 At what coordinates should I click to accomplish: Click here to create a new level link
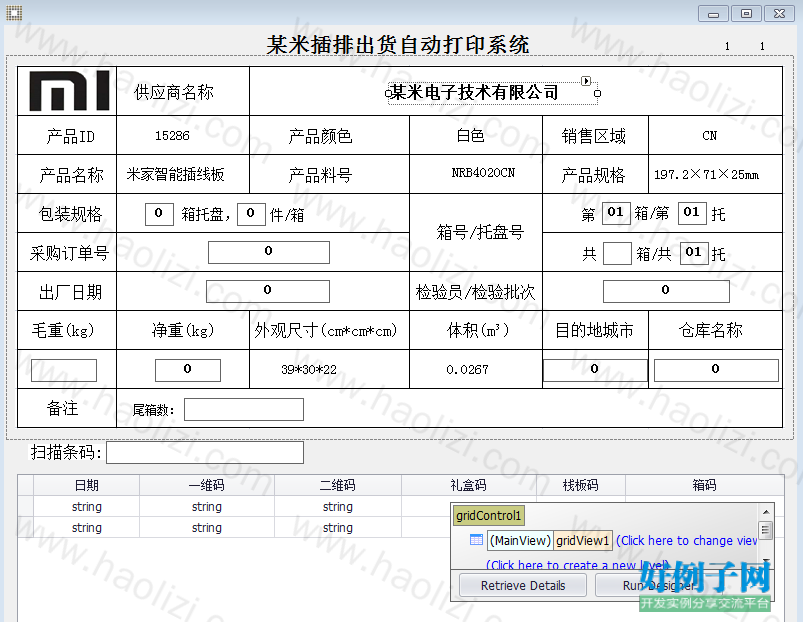pos(578,565)
